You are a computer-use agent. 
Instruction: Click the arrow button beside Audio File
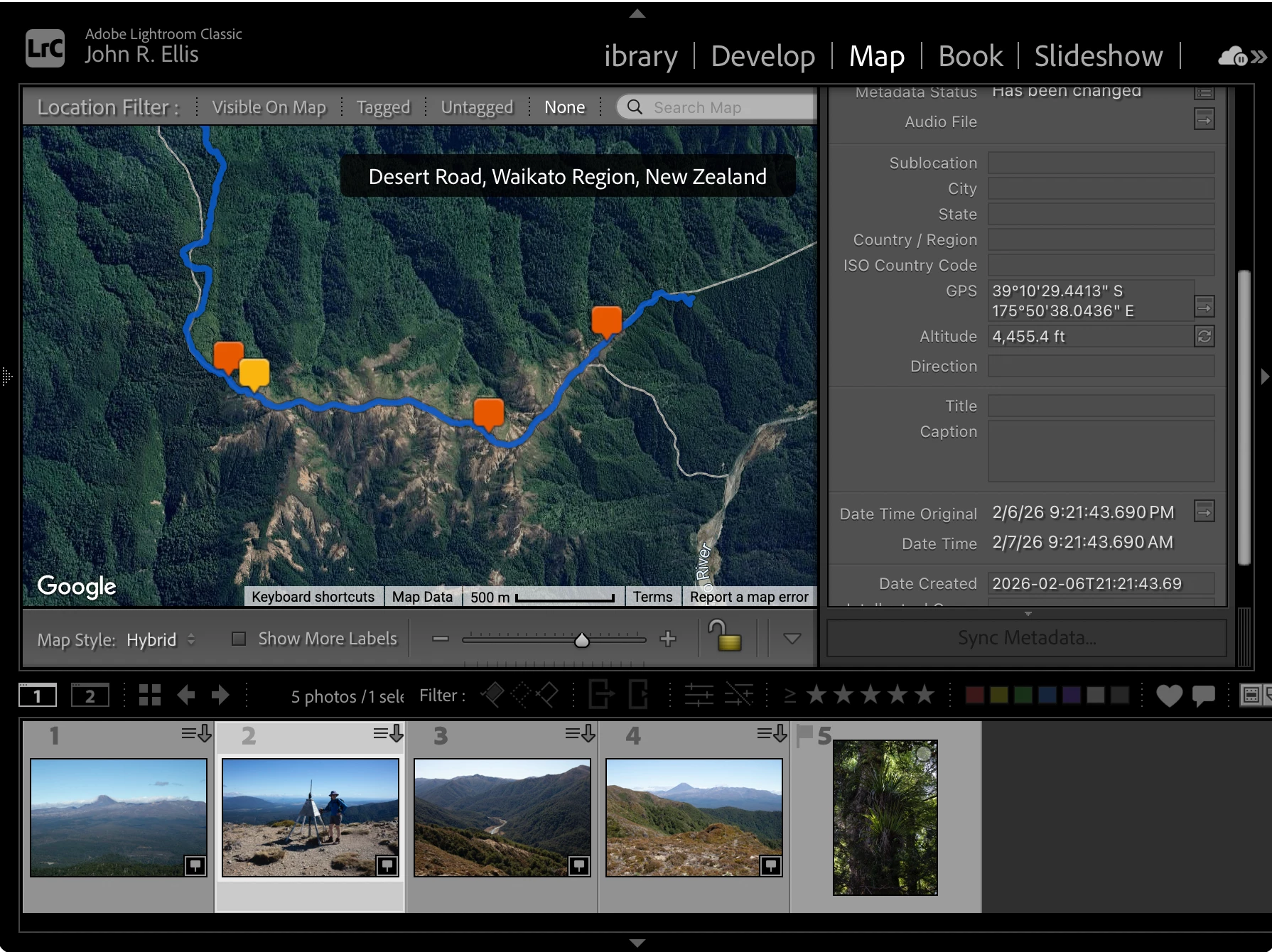[1204, 119]
